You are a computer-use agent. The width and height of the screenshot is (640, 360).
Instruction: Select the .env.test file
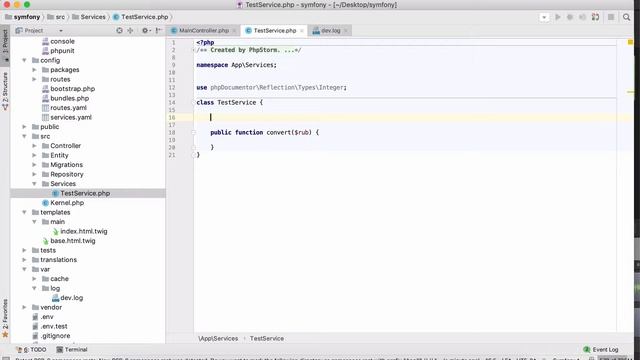(54, 327)
